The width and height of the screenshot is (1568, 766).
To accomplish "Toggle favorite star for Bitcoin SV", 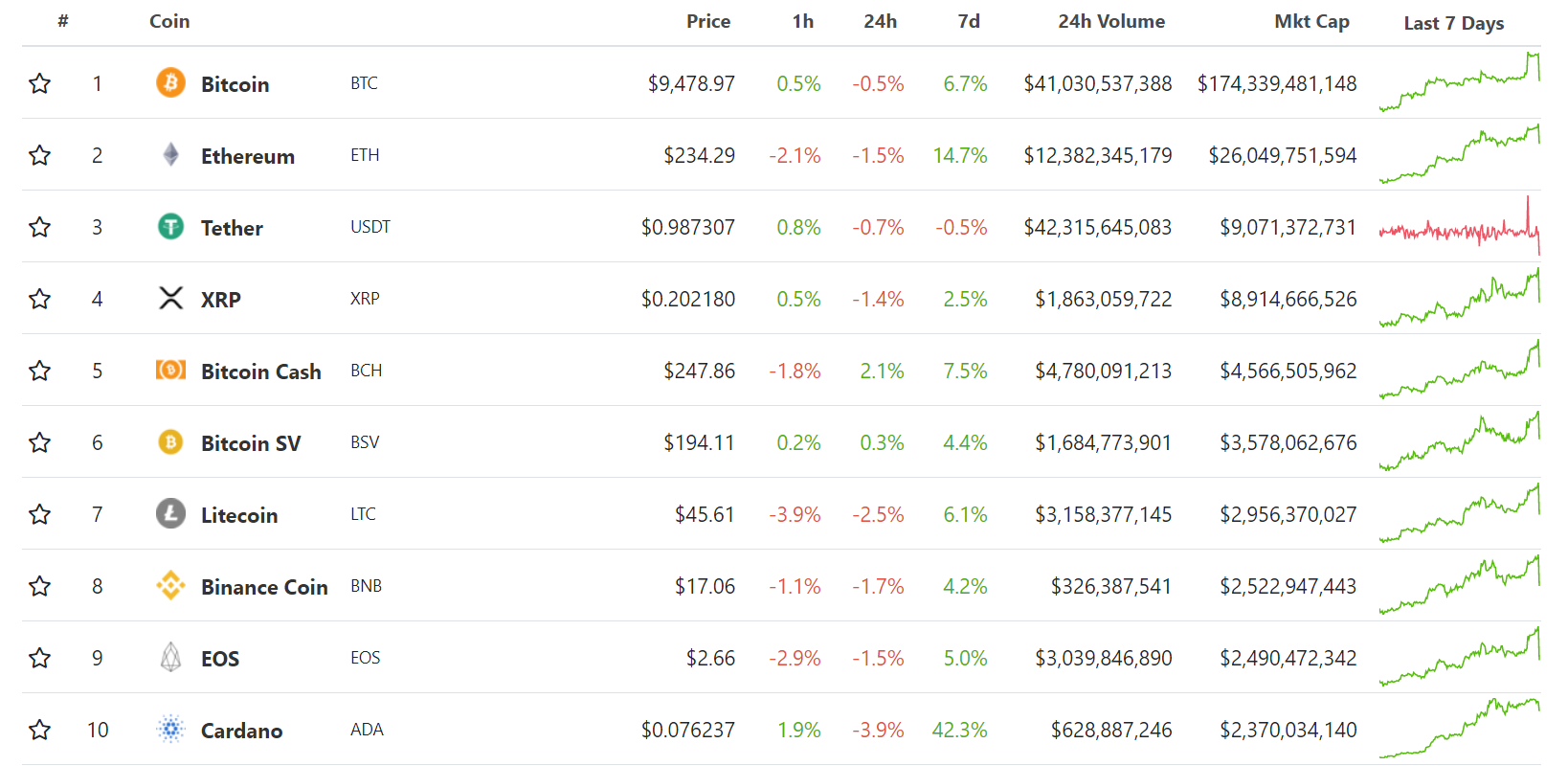I will (x=39, y=442).
